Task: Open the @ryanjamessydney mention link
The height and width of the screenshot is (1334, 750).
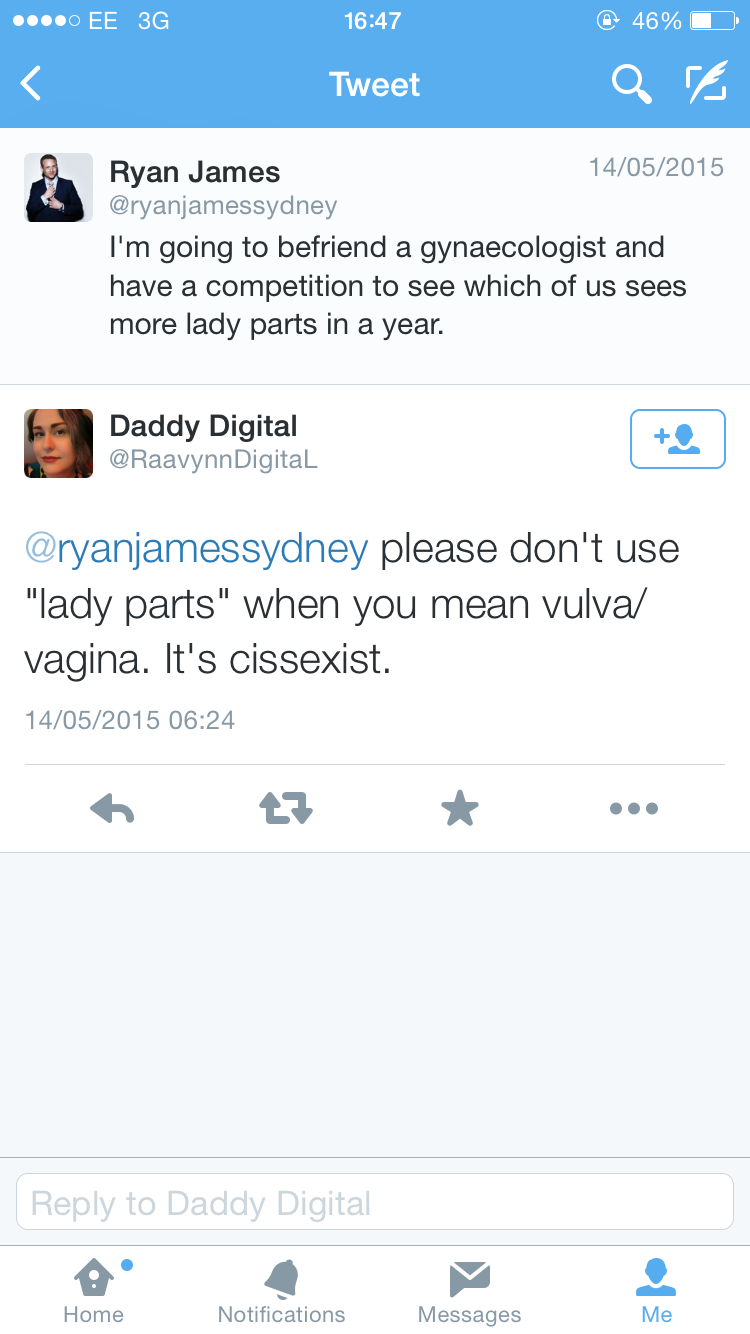Action: (196, 549)
